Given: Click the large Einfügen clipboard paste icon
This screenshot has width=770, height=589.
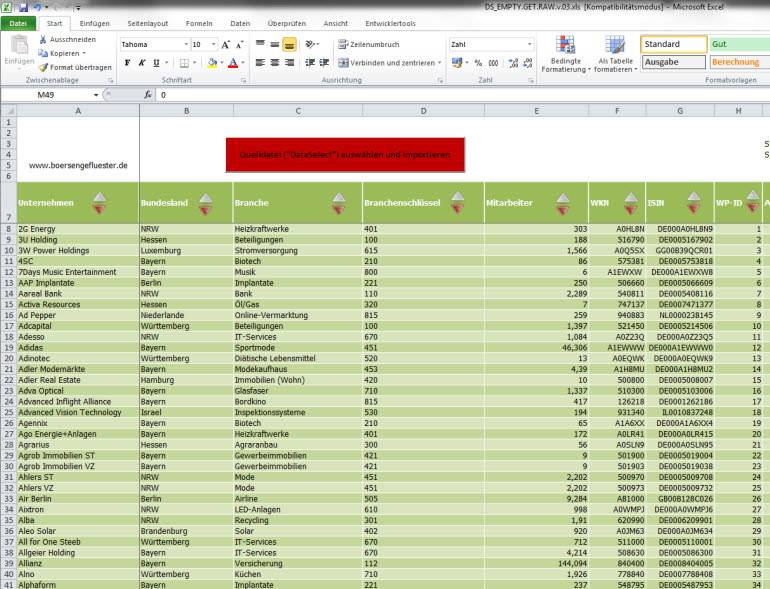Looking at the screenshot, I should click(x=19, y=45).
